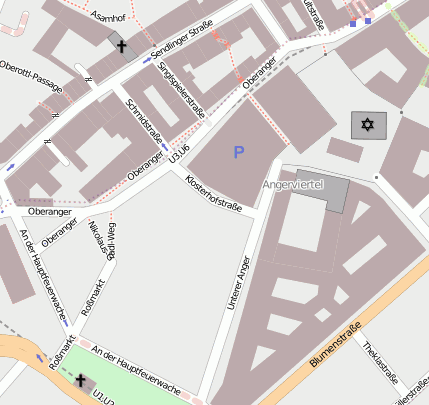Click the Singlspielerstraße street label
Viewport: 429px width, 405px height.
point(181,90)
